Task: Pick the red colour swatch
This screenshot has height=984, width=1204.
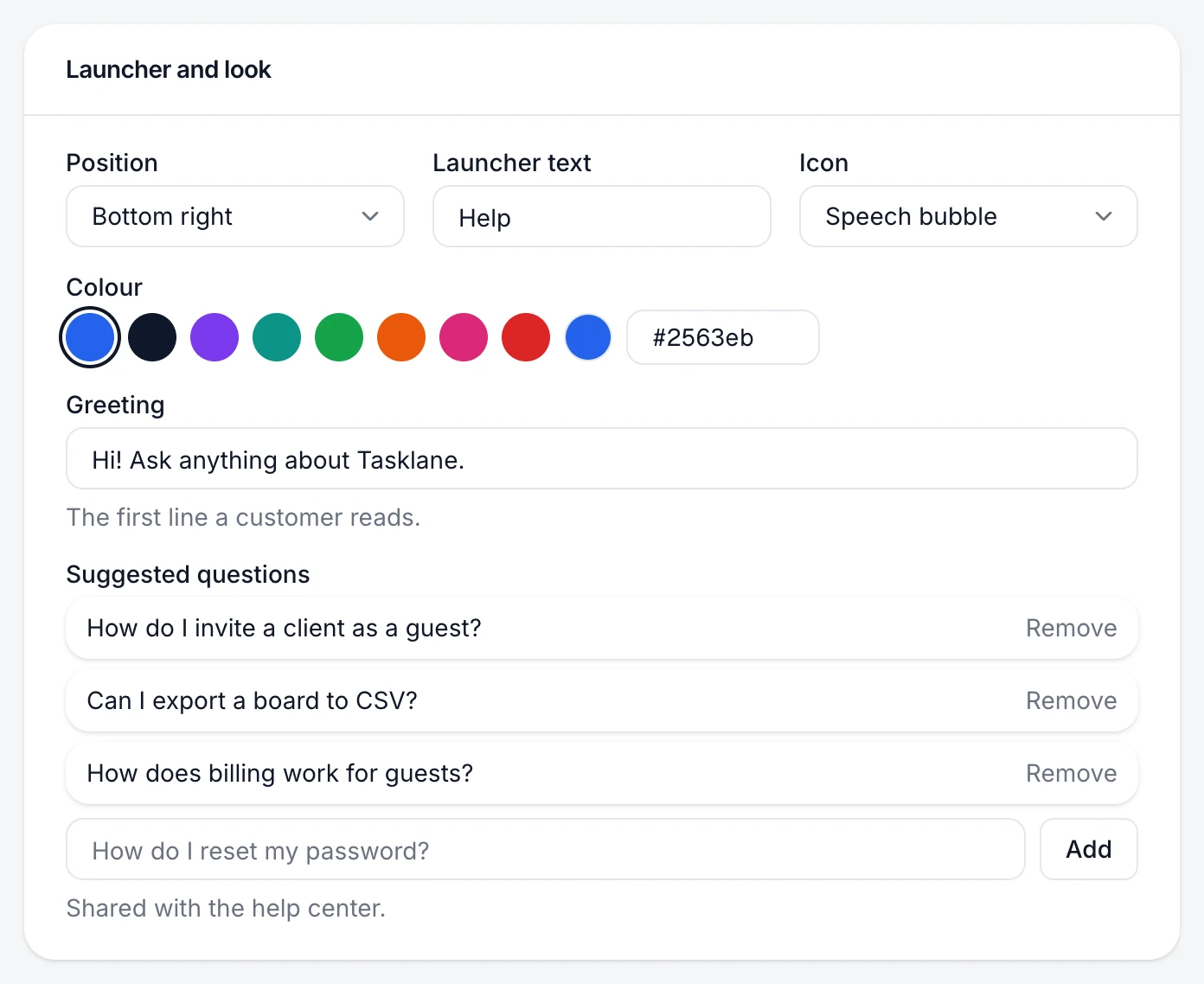Action: click(526, 337)
